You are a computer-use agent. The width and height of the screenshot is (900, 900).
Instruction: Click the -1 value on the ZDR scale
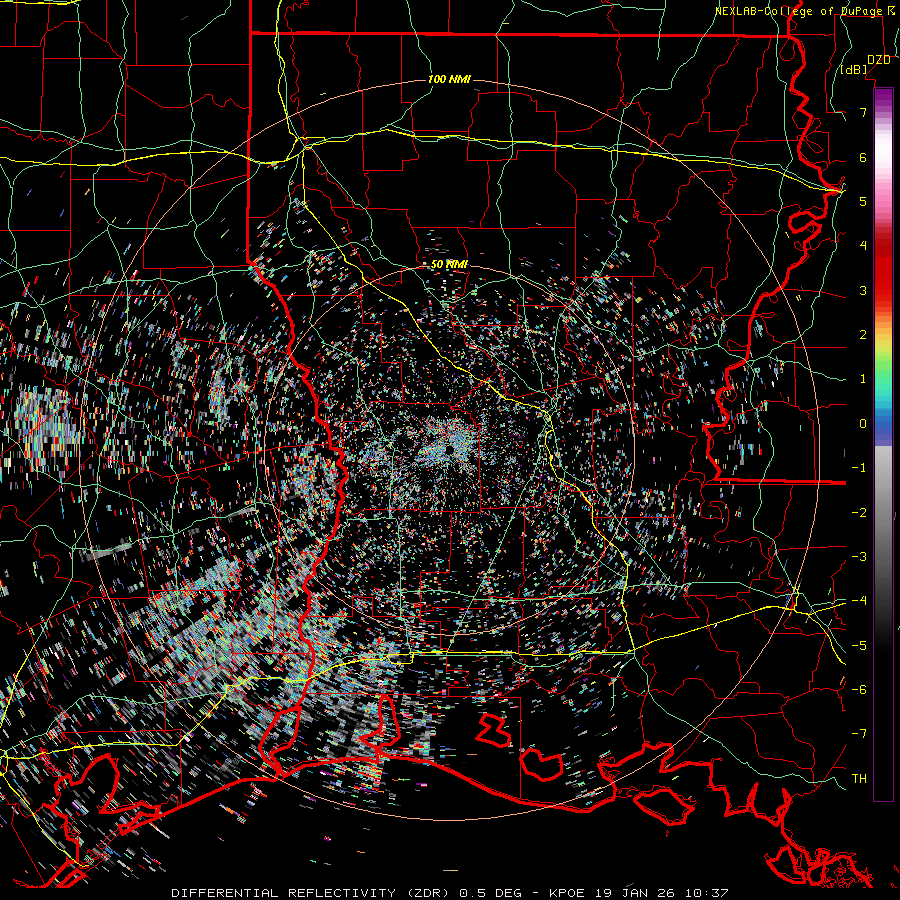pos(859,468)
